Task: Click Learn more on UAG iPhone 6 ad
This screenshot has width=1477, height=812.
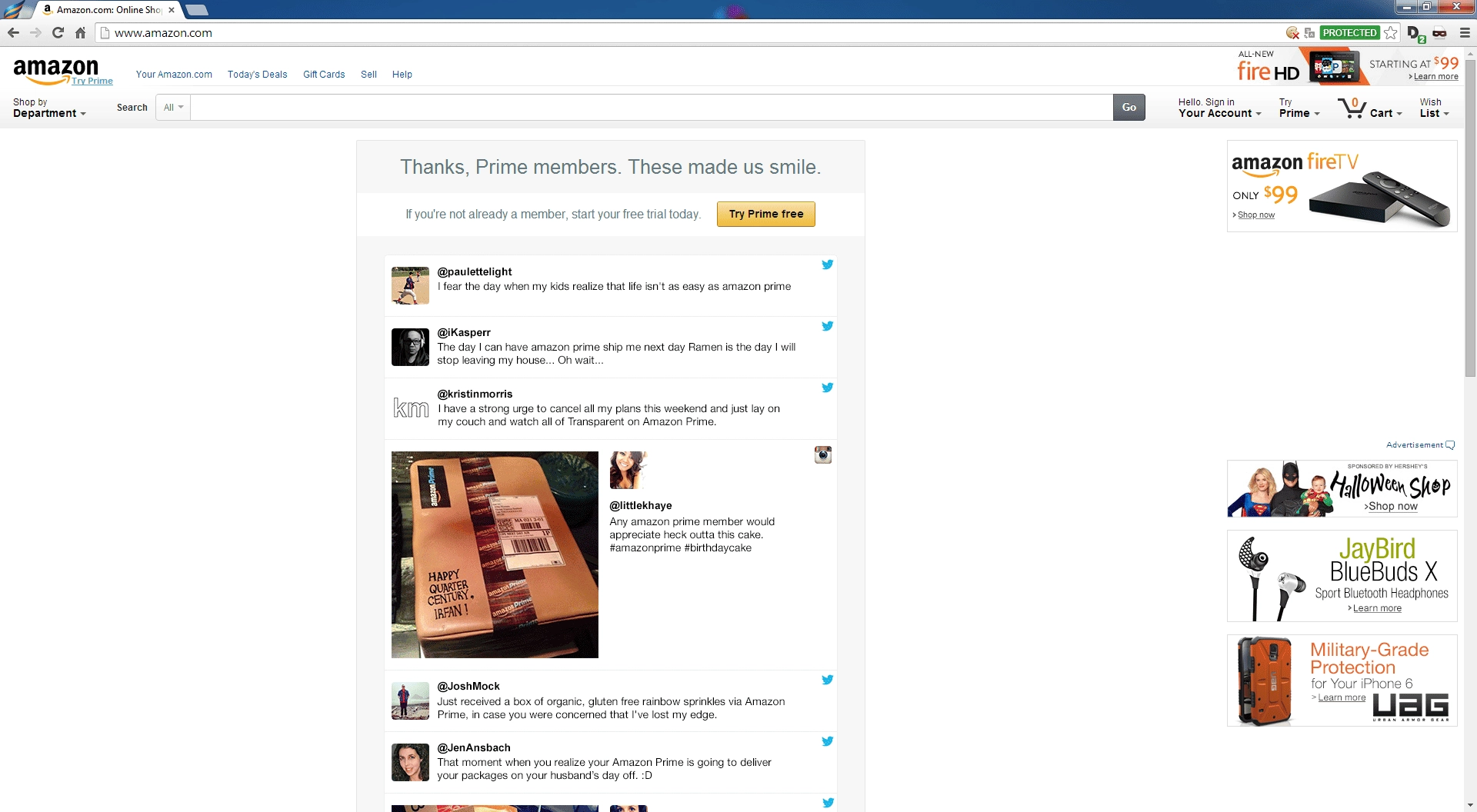Action: [x=1342, y=697]
